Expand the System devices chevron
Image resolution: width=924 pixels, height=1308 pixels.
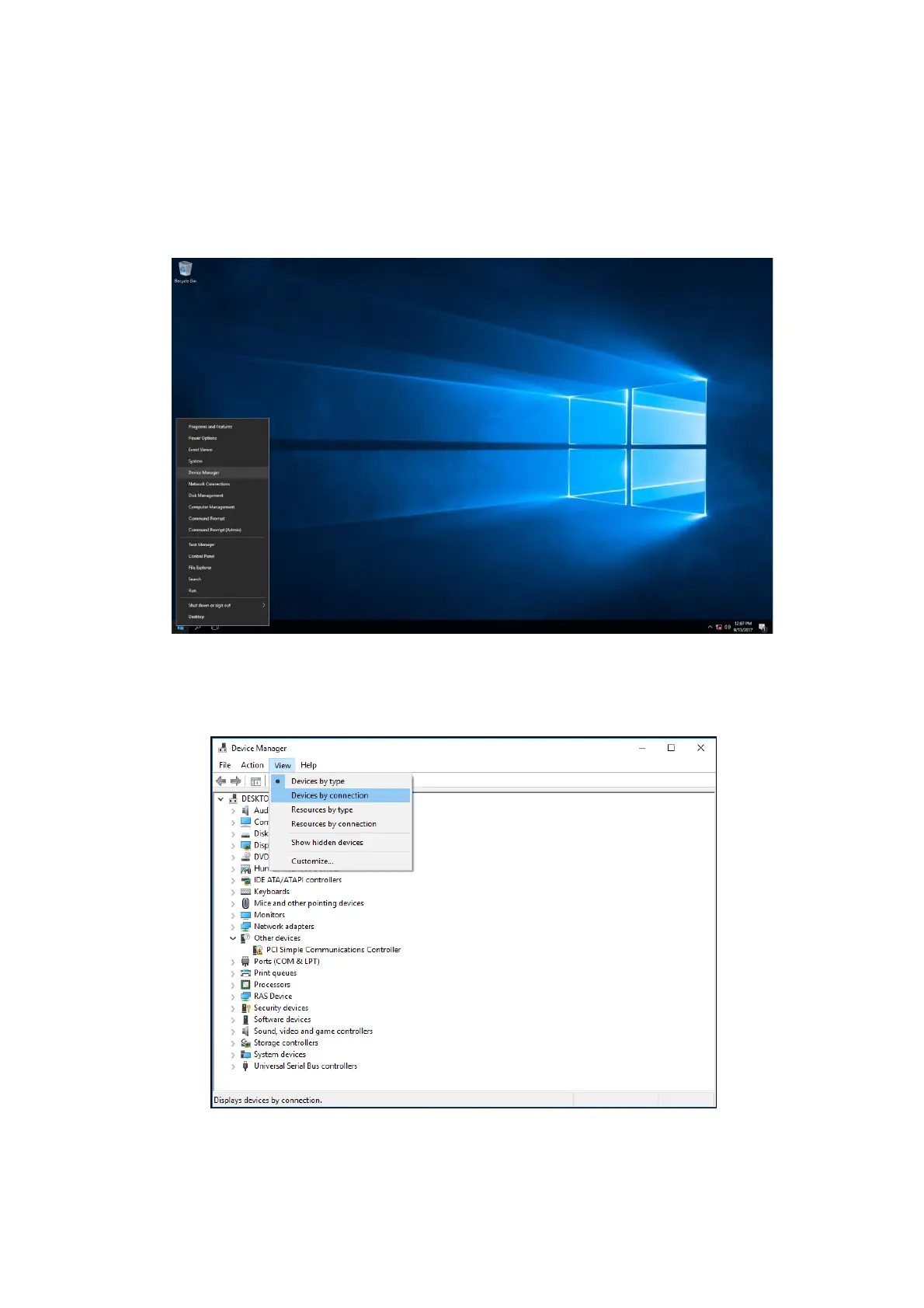(233, 1055)
